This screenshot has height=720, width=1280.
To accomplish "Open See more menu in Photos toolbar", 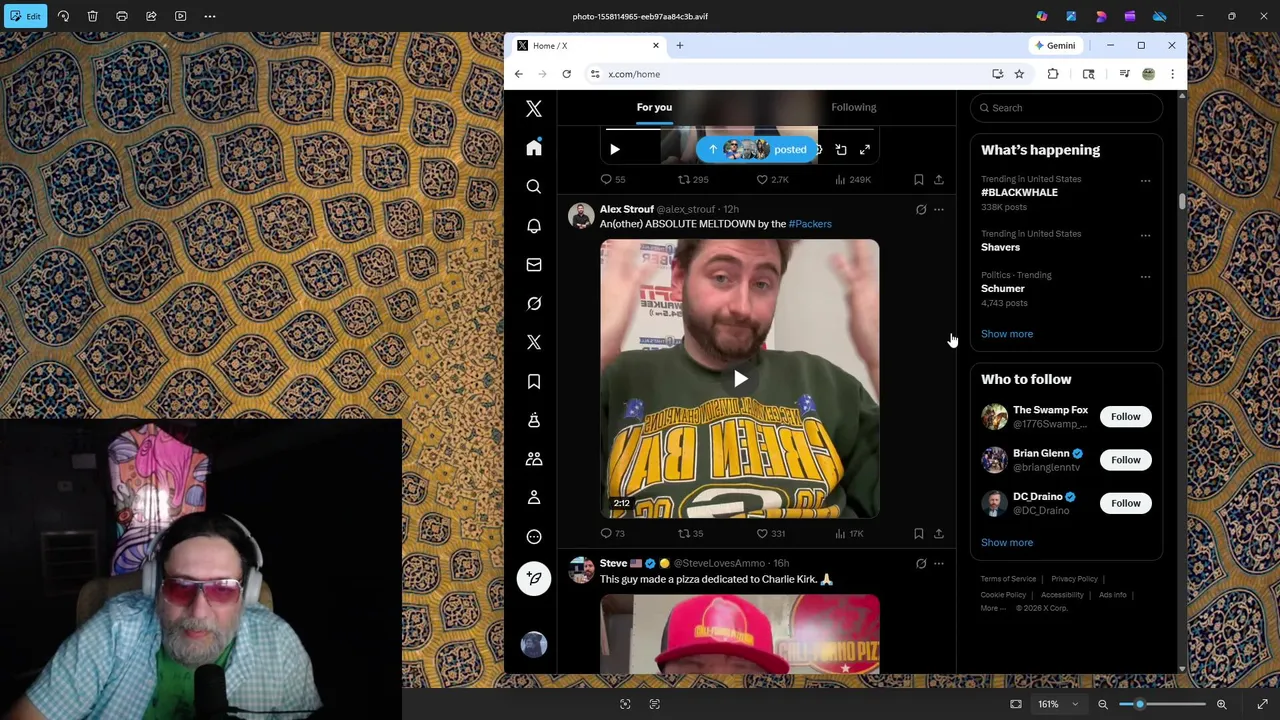I will pos(210,16).
